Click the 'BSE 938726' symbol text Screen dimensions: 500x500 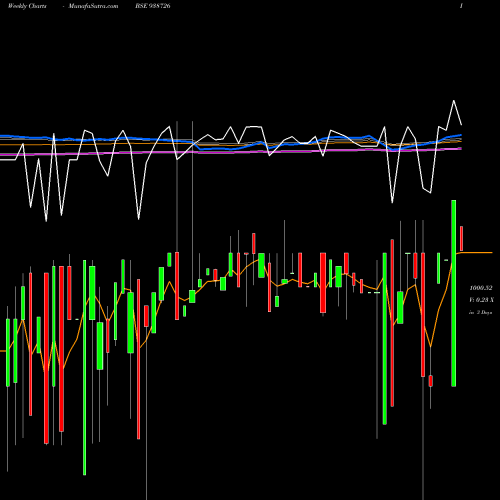[153, 6]
